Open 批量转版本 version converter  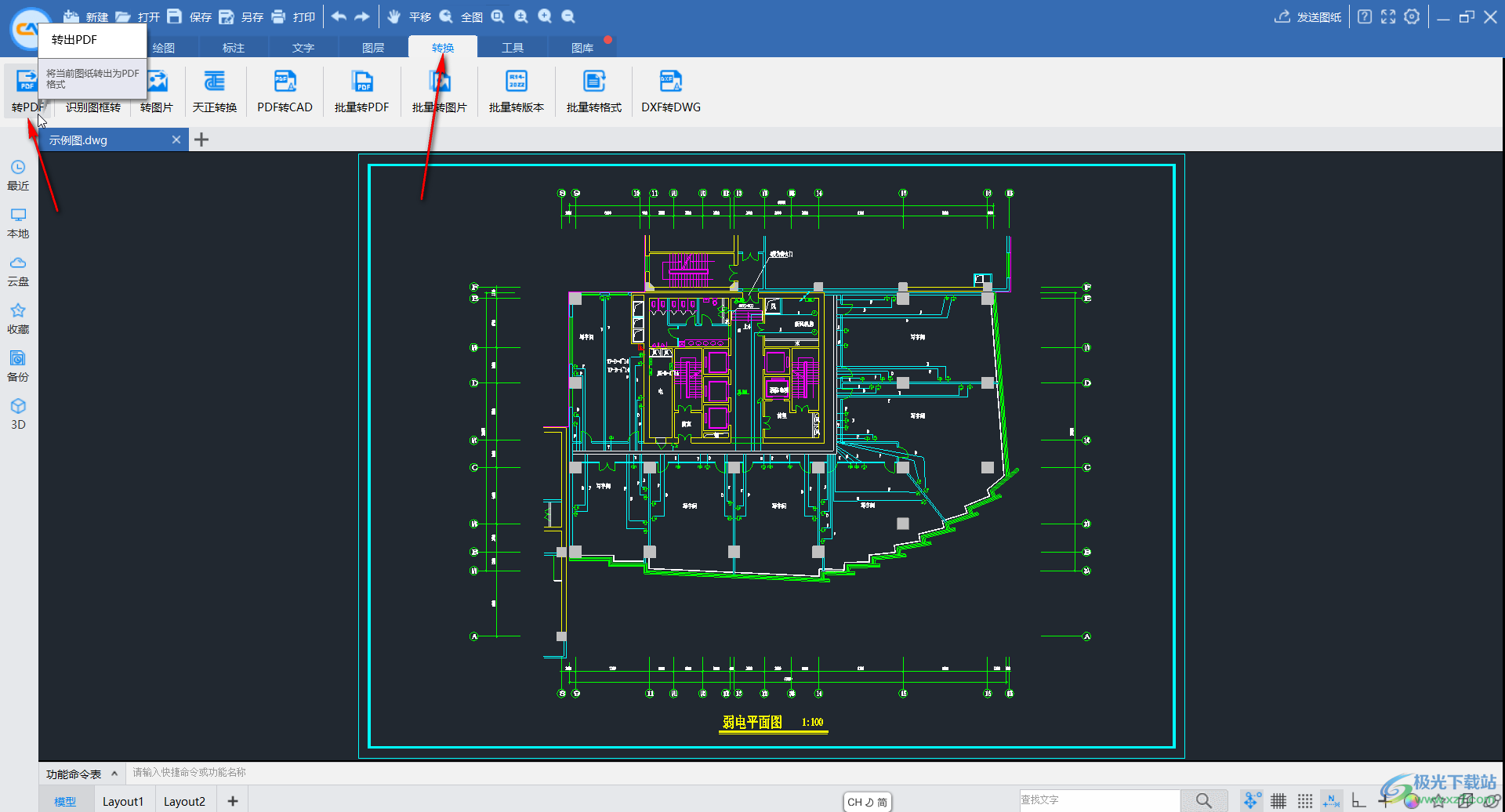click(516, 92)
